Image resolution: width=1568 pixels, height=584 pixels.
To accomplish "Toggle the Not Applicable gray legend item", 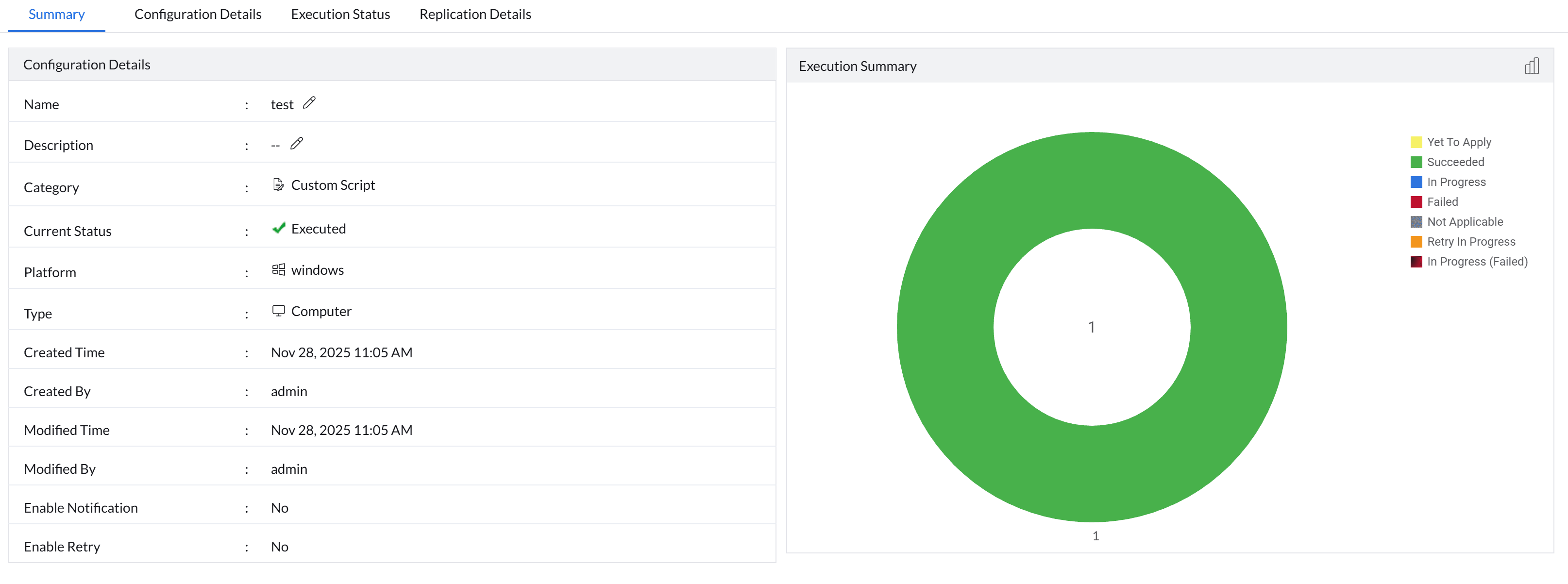I will coord(1464,221).
